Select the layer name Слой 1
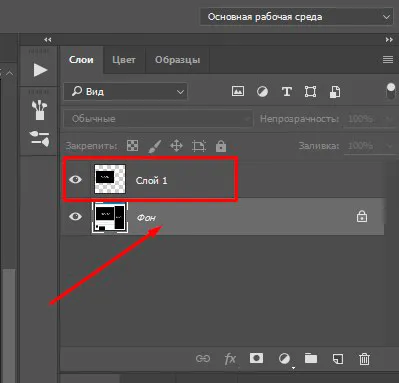Image resolution: width=399 pixels, height=383 pixels. click(151, 181)
